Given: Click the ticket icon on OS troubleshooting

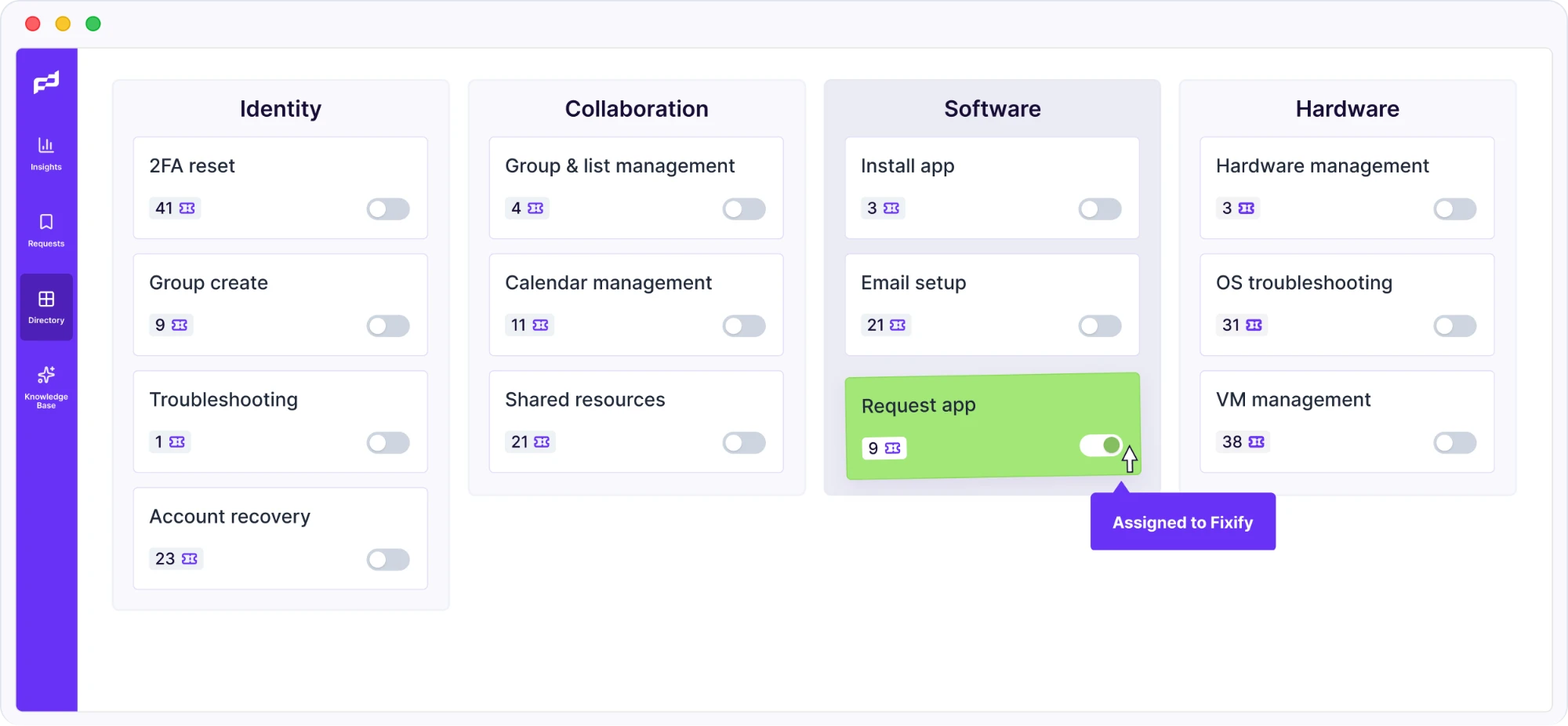Looking at the screenshot, I should tap(1254, 325).
